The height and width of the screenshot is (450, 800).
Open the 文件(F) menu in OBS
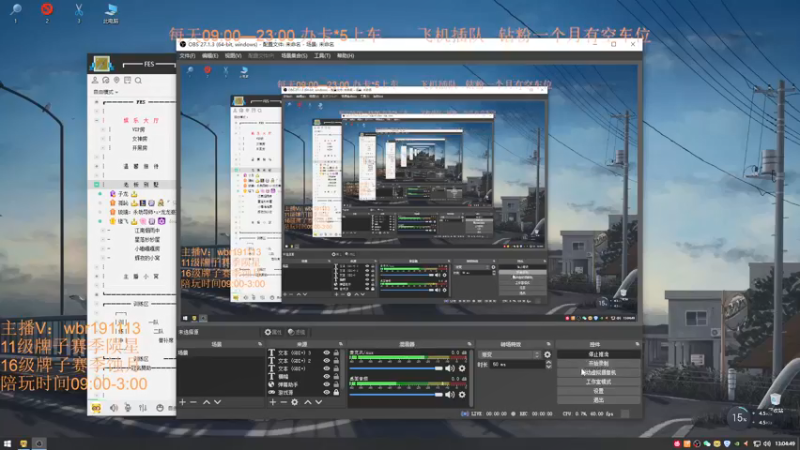(x=187, y=56)
